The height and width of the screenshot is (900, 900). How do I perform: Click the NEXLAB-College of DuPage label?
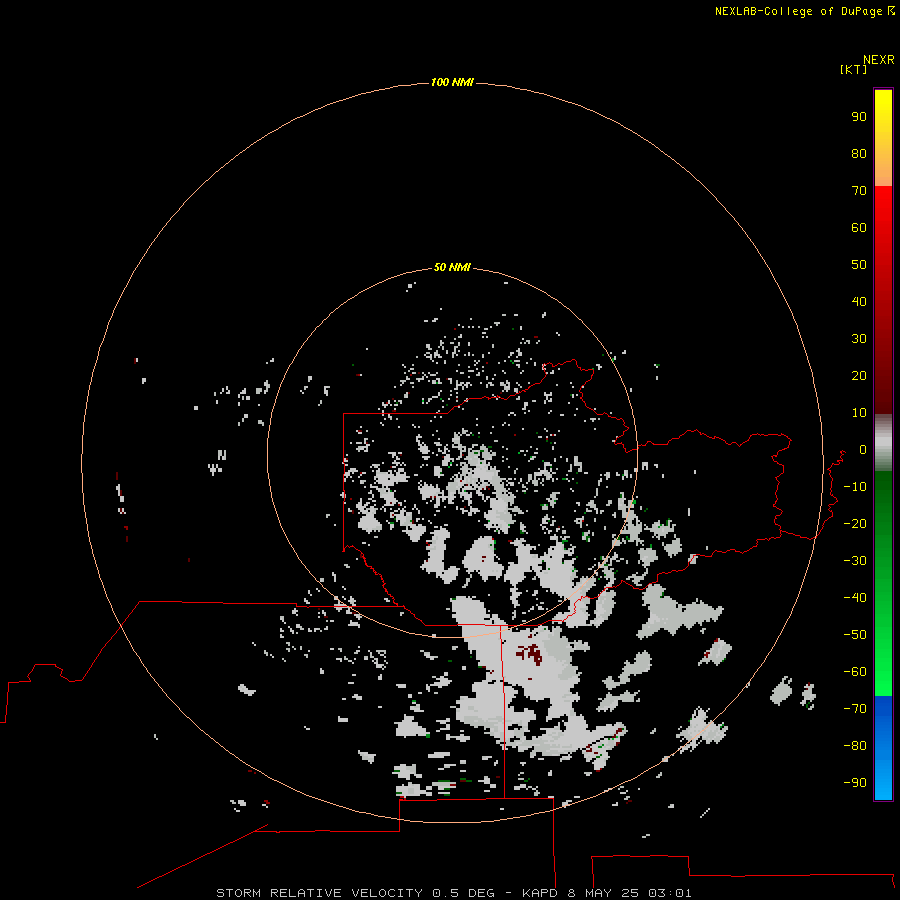pos(798,11)
